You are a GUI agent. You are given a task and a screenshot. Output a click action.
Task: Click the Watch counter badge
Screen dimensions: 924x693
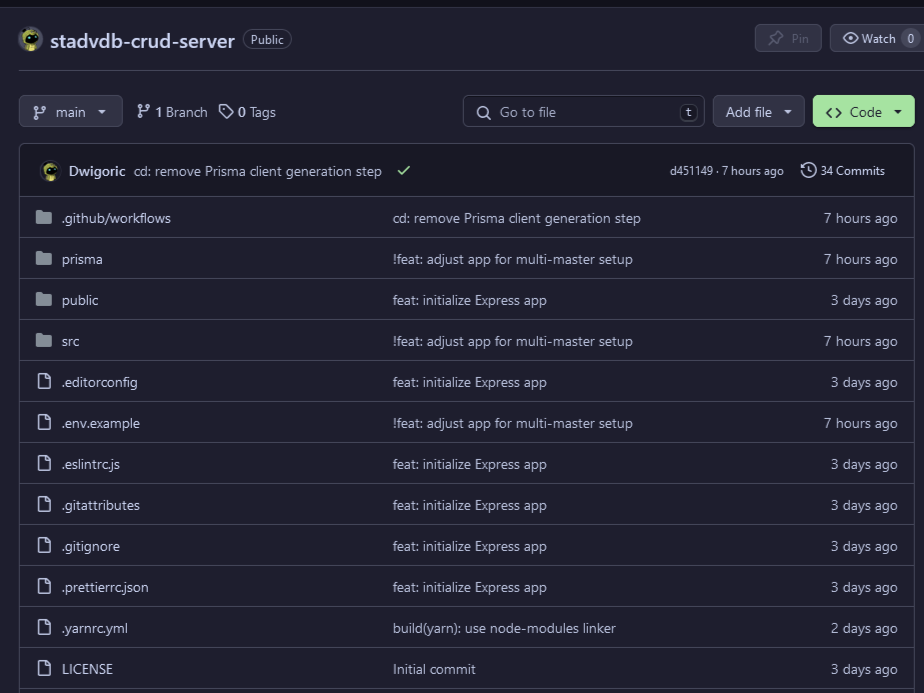pyautogui.click(x=909, y=38)
